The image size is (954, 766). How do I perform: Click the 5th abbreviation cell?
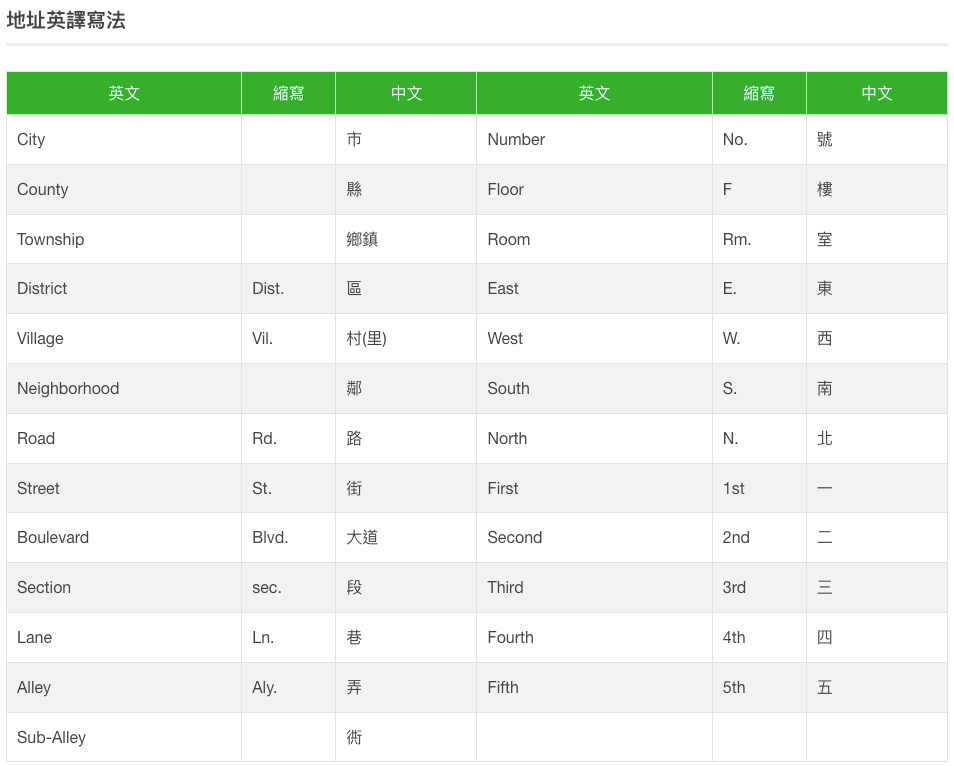pos(735,687)
